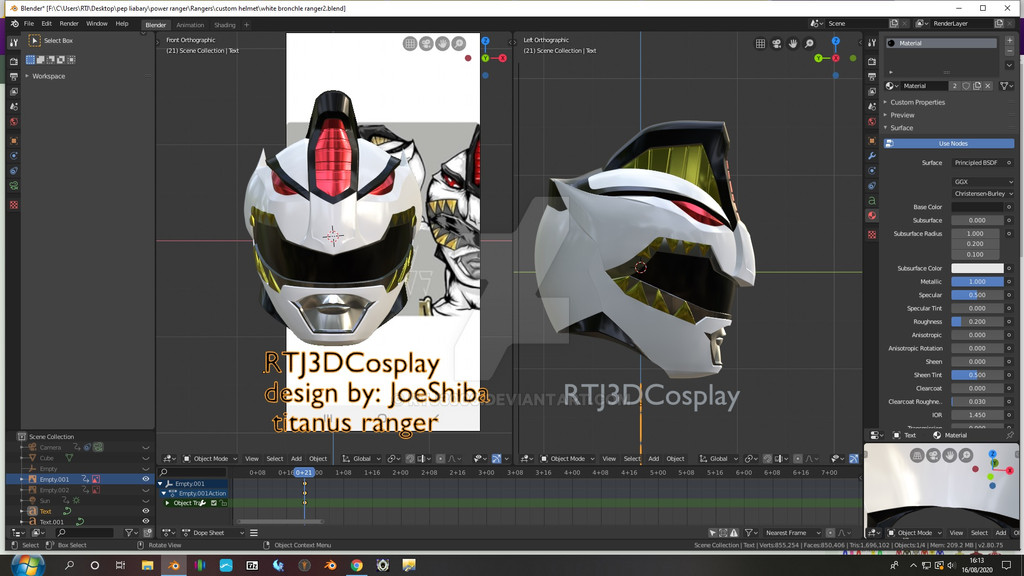This screenshot has width=1024, height=576.
Task: Open the Windows Start button
Action: 27,566
